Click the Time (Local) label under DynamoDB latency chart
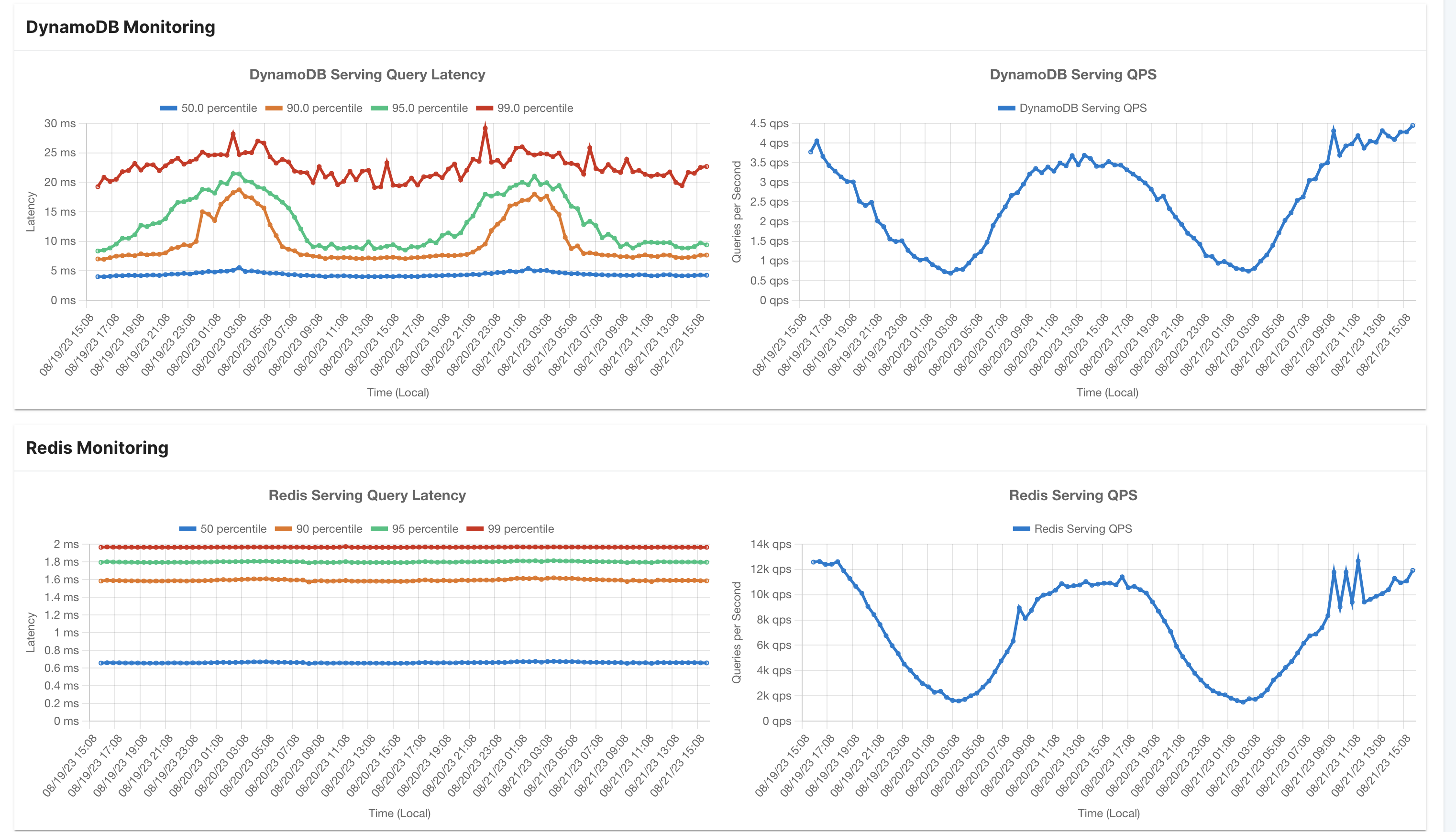1456x832 pixels. click(x=397, y=393)
